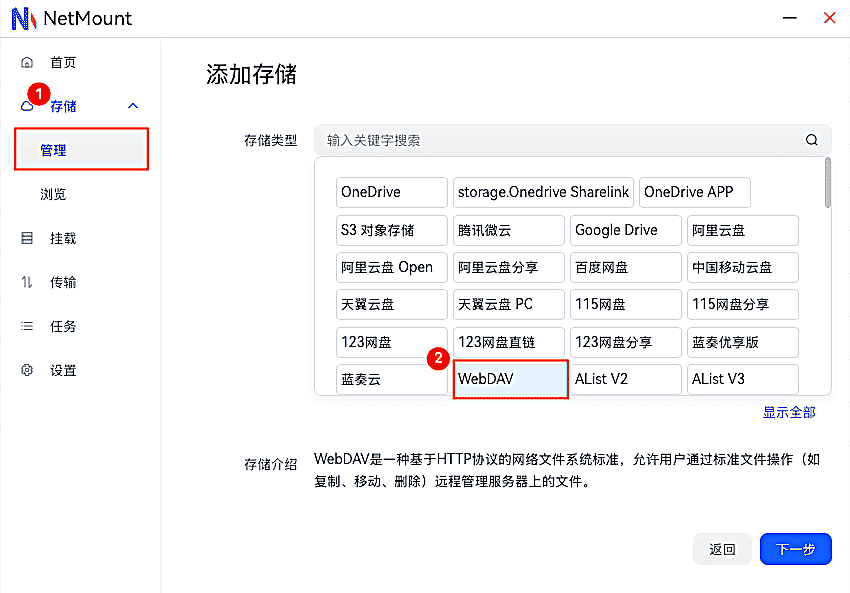850x593 pixels.
Task: Choose 百度网盘 storage type
Action: click(626, 267)
